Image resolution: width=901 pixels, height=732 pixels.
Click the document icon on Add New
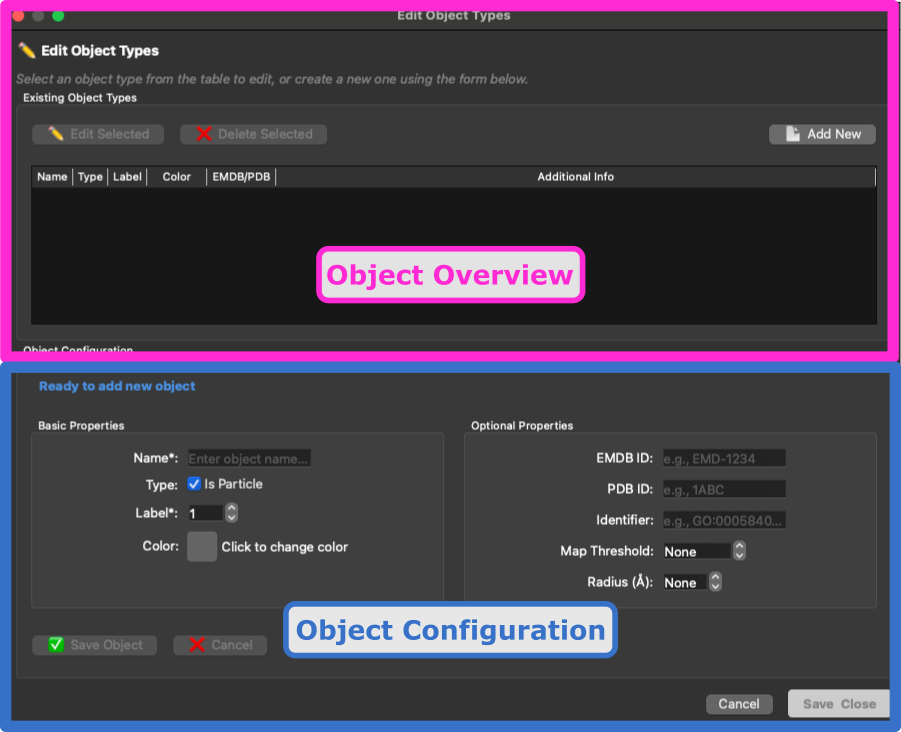click(x=790, y=133)
